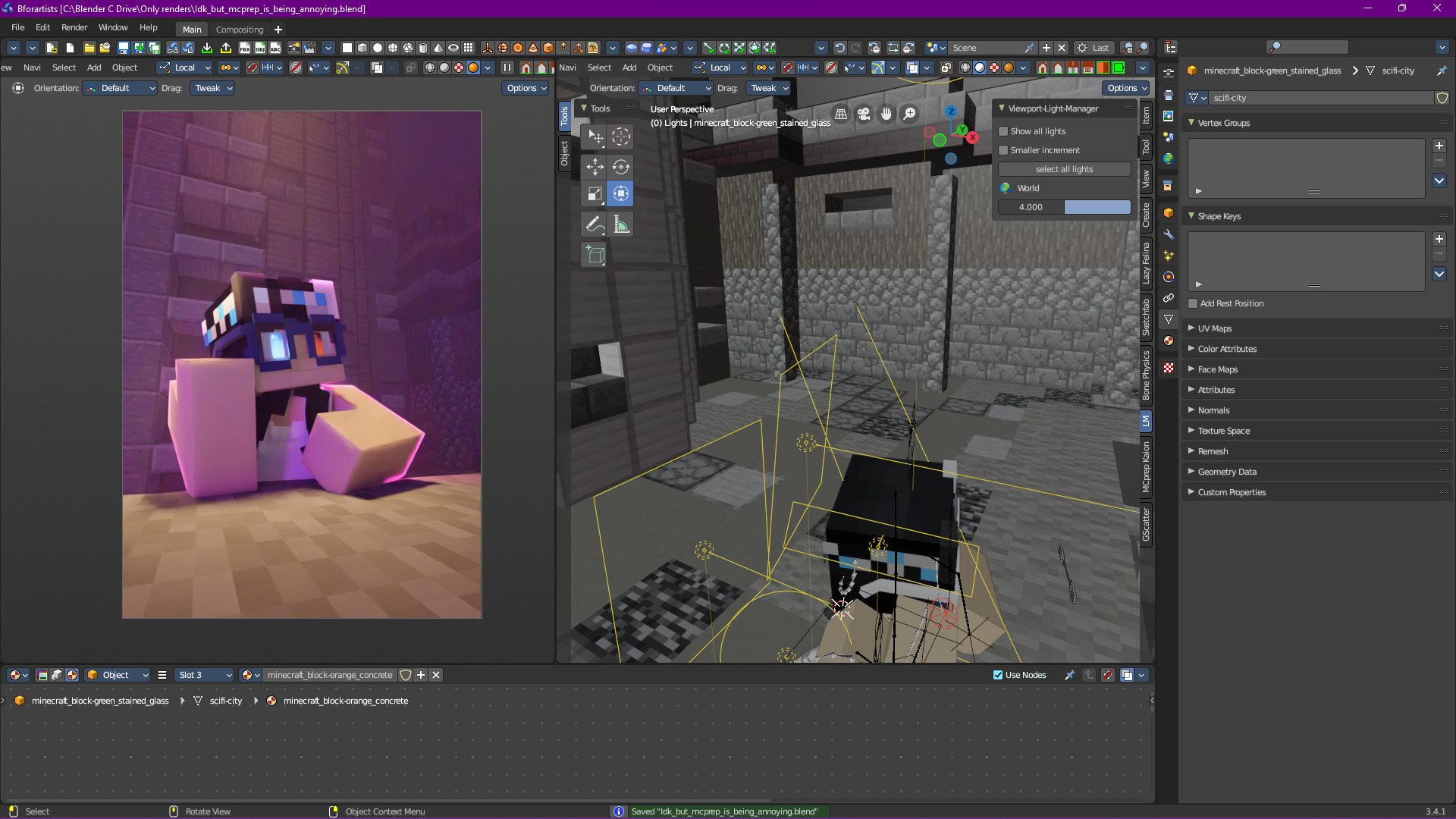The image size is (1456, 819).
Task: Click the viewport zoom magnifier icon
Action: coord(909,115)
